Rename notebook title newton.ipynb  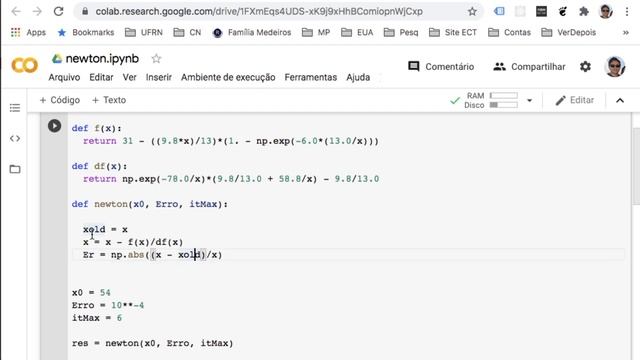tap(102, 59)
